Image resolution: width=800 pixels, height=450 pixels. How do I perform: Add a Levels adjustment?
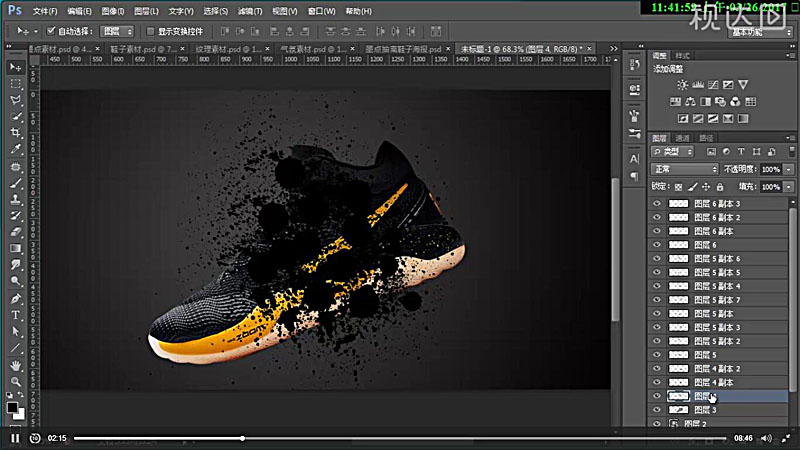coord(697,85)
